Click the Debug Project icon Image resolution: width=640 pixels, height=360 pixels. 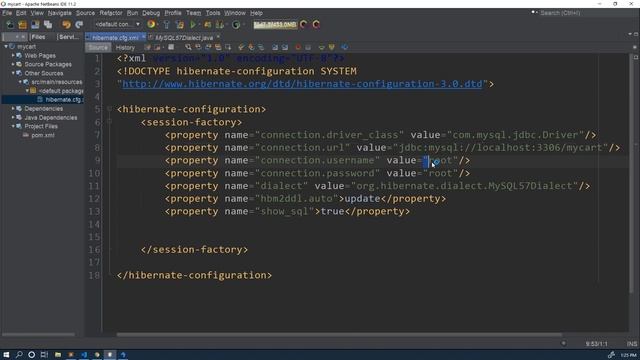coord(208,24)
